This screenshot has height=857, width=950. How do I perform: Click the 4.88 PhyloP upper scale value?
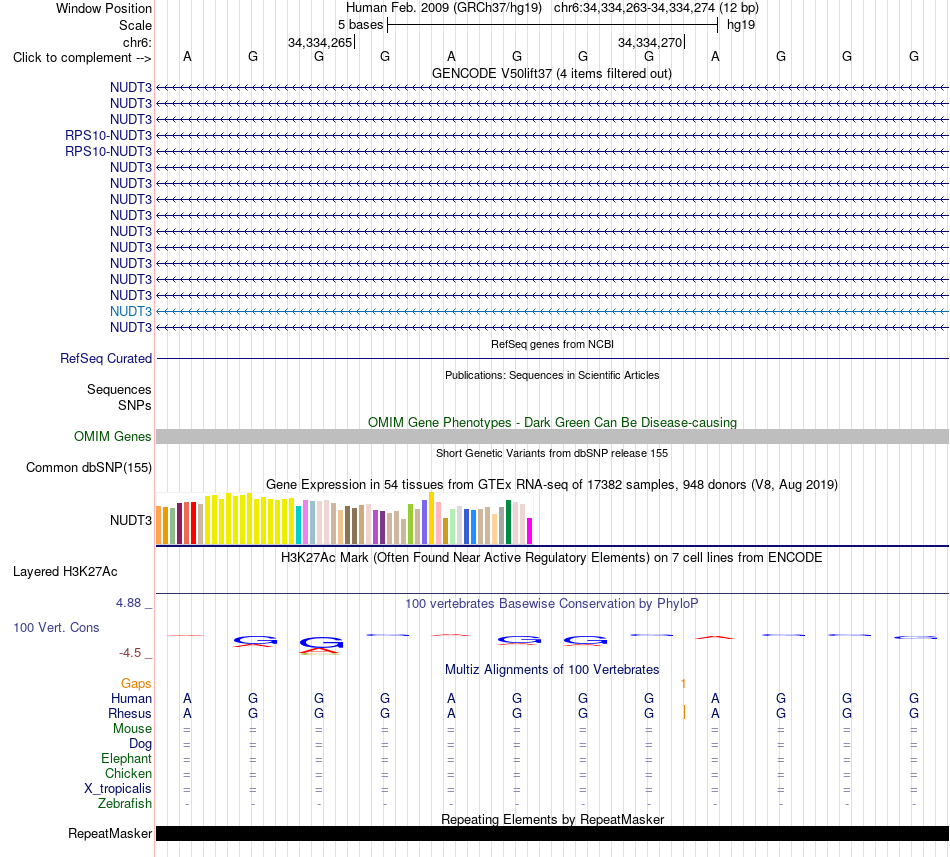[x=128, y=603]
